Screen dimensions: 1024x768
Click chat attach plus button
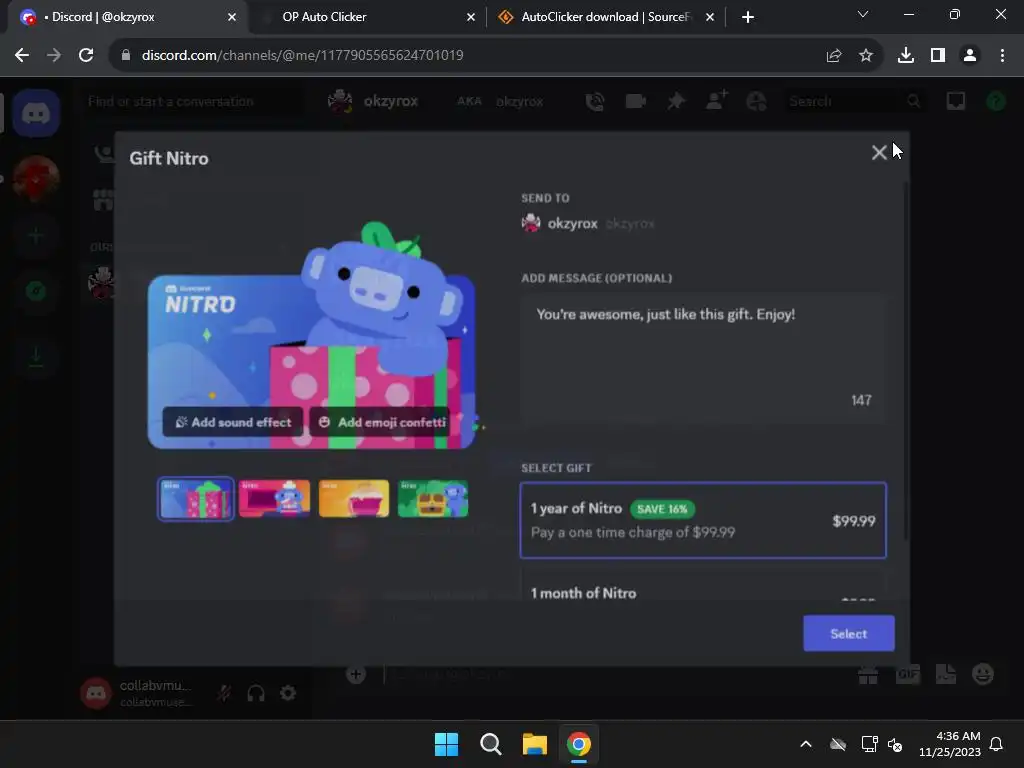tap(356, 674)
